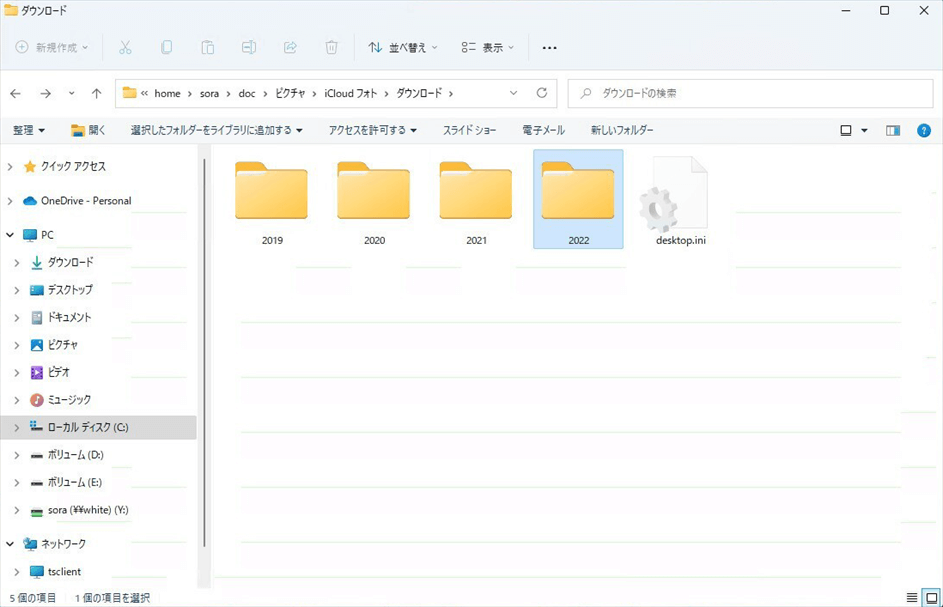943x607 pixels.
Task: Open the 並べ替え sort dropdown
Action: point(402,47)
